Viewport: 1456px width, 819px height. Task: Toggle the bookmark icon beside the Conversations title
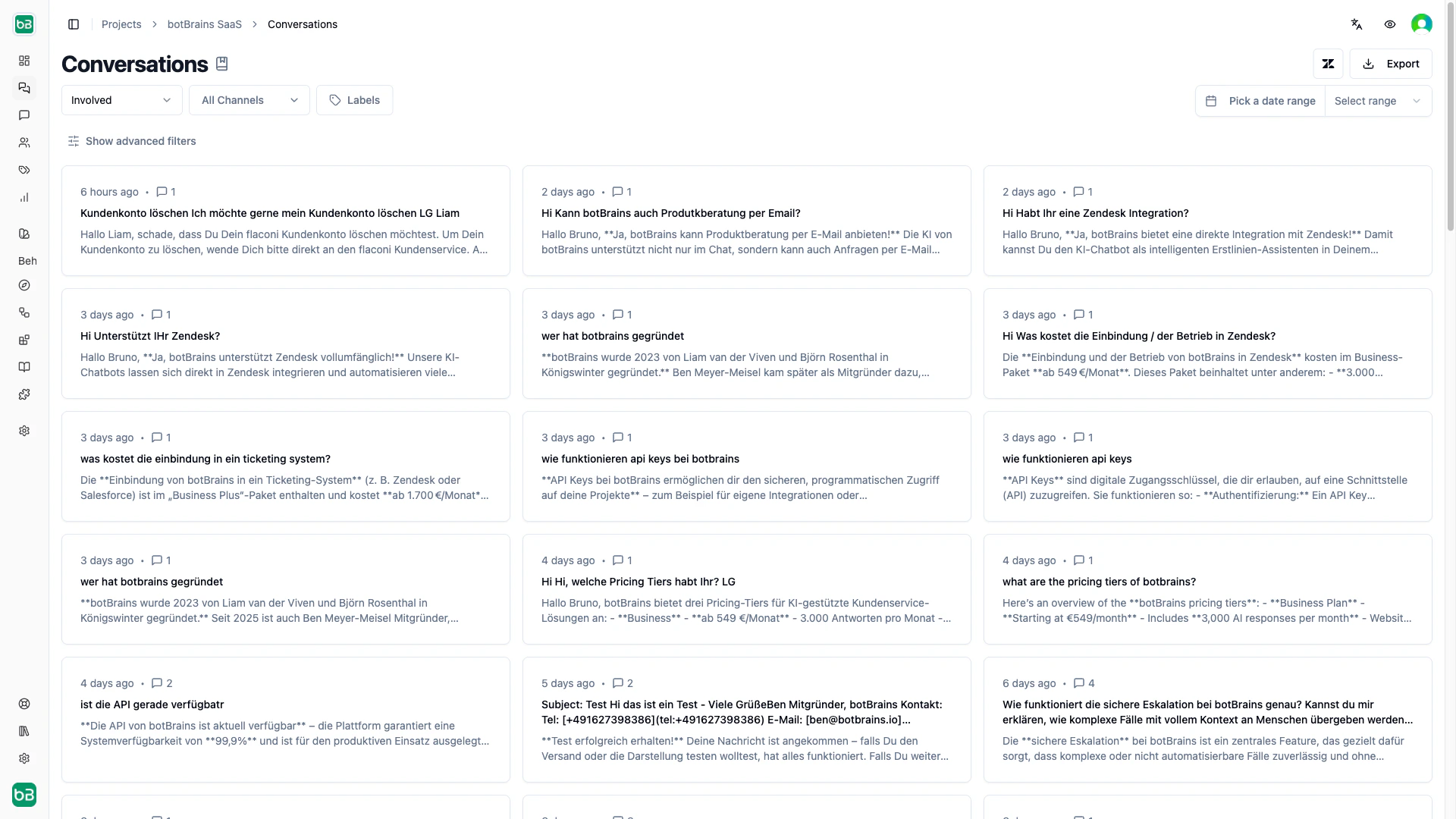click(x=221, y=64)
